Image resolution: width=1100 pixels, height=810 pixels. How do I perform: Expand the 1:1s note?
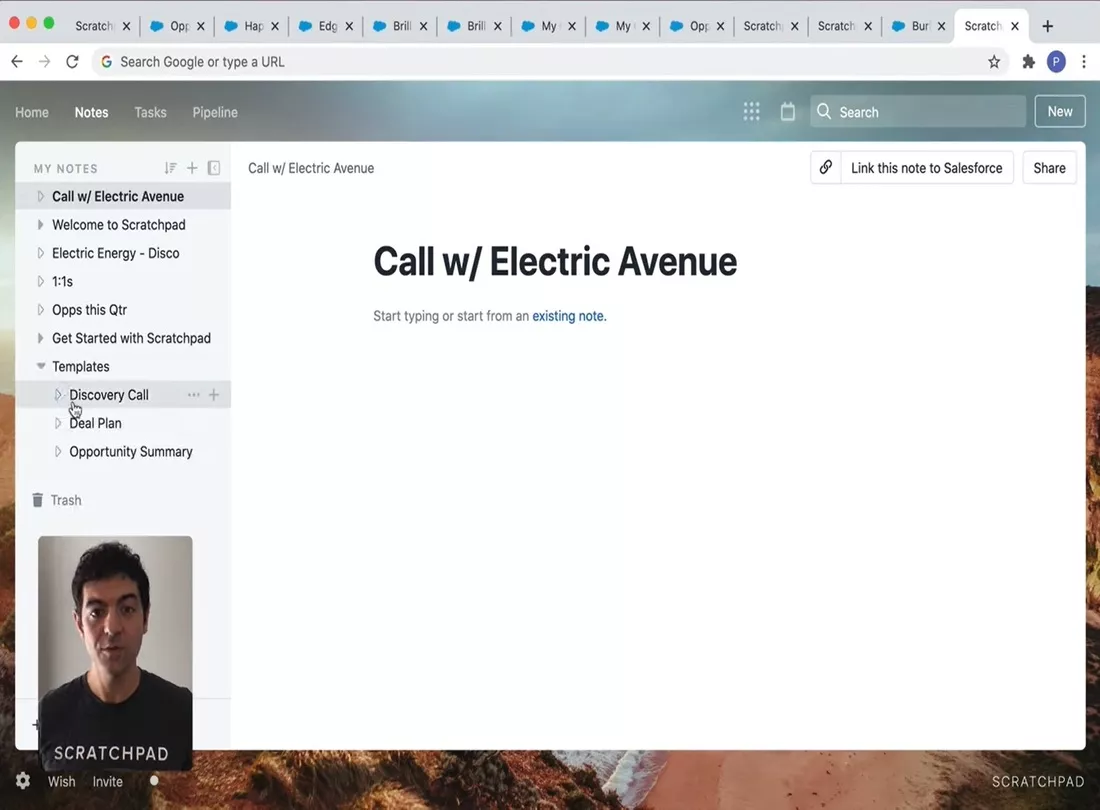[40, 281]
